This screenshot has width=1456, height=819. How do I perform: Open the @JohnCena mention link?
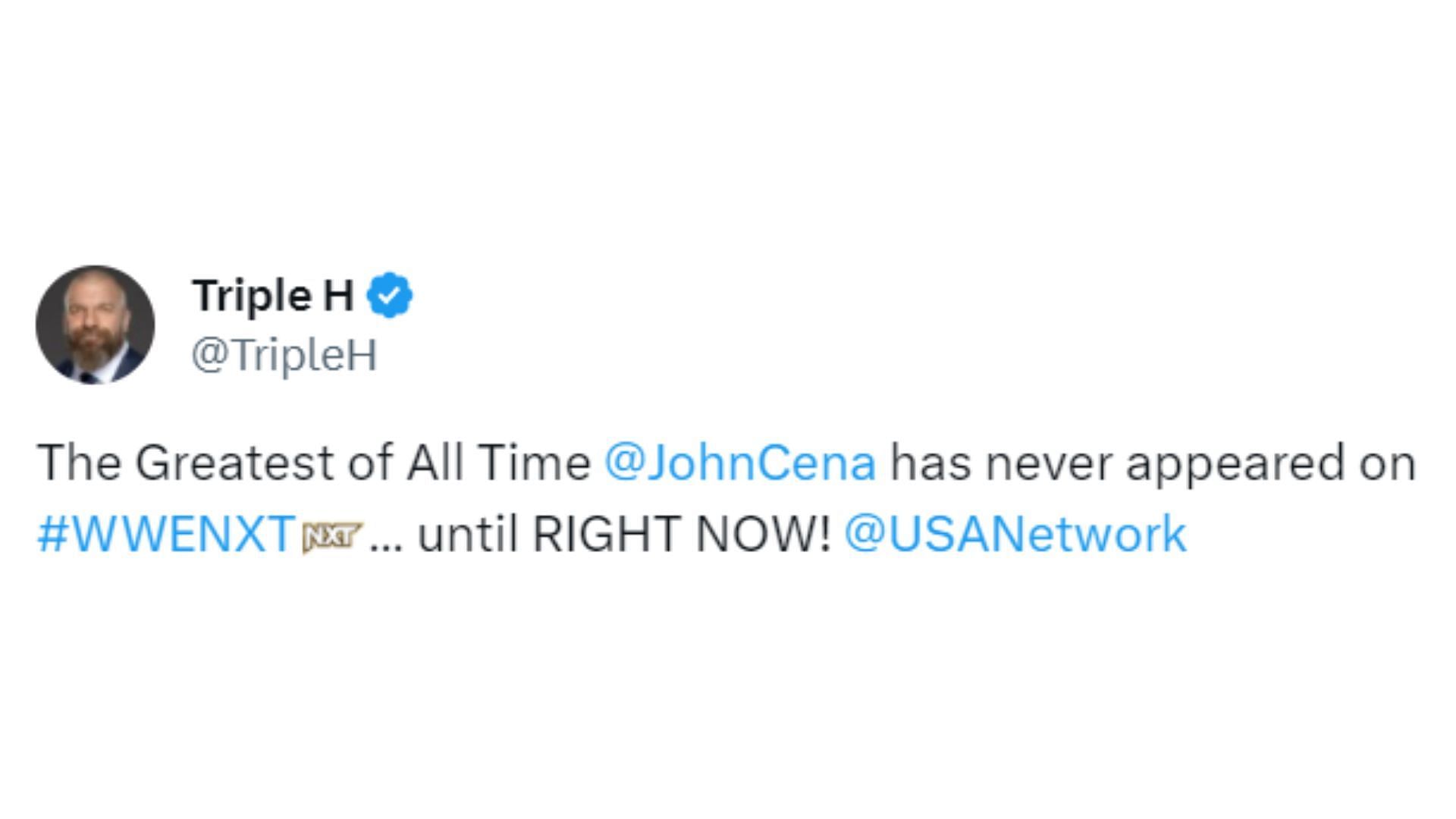click(740, 463)
